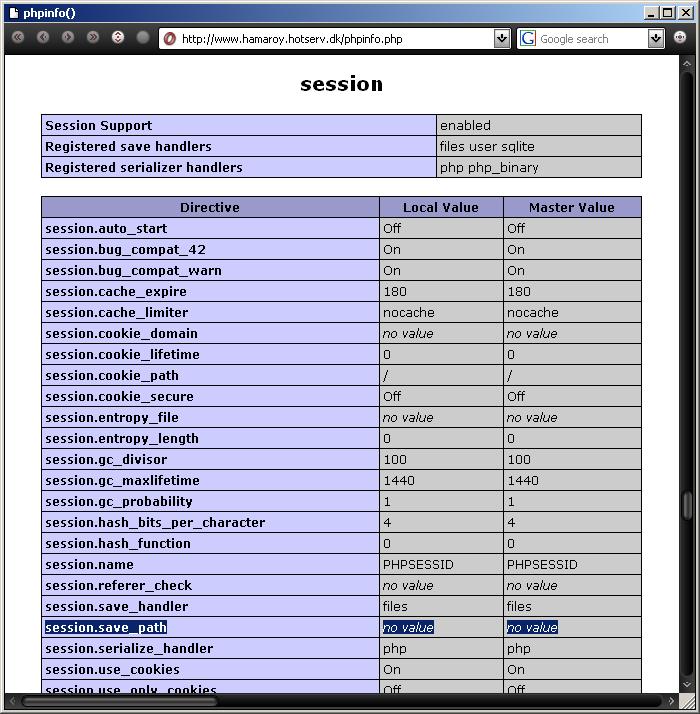700x714 pixels.
Task: Click the Fast Forward navigation button
Action: click(x=93, y=37)
